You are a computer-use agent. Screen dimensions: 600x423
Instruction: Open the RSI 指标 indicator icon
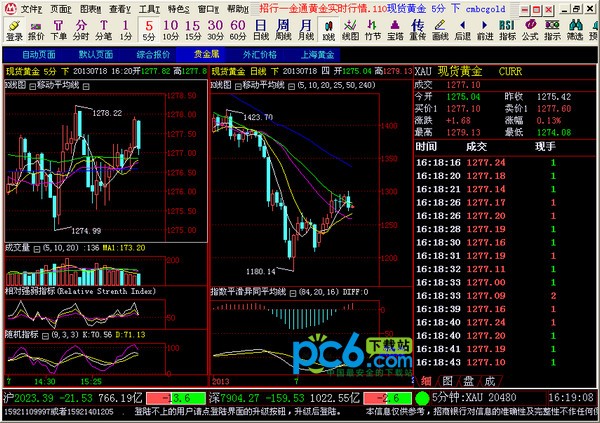point(507,30)
